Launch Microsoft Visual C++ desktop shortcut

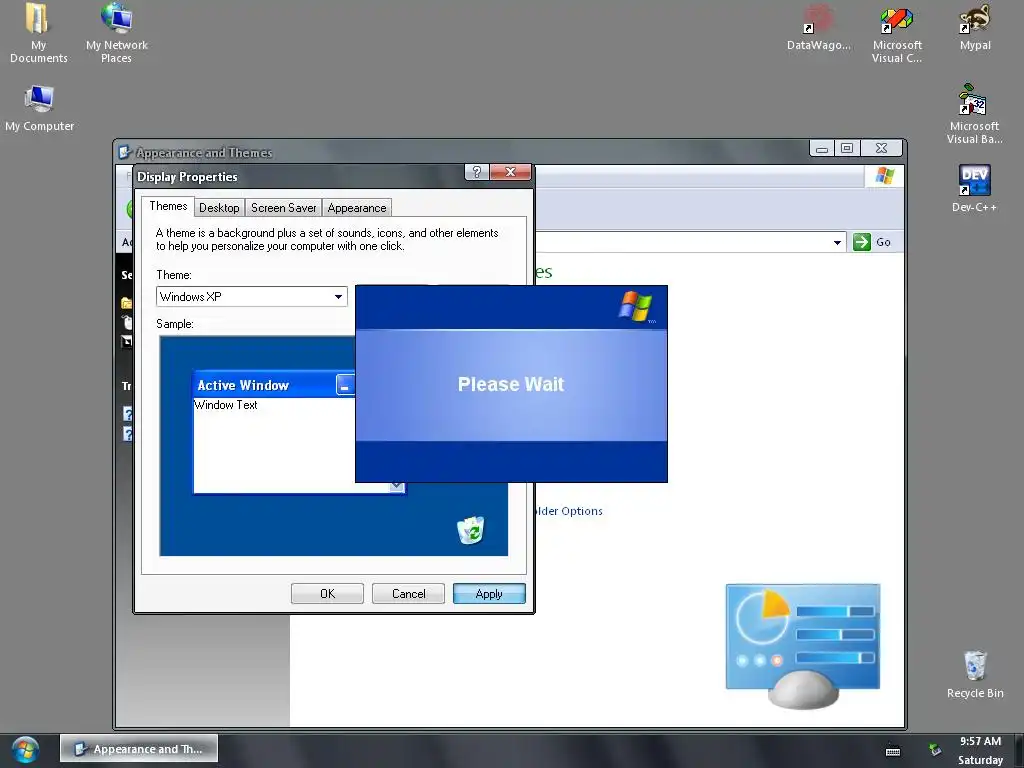coord(897,34)
